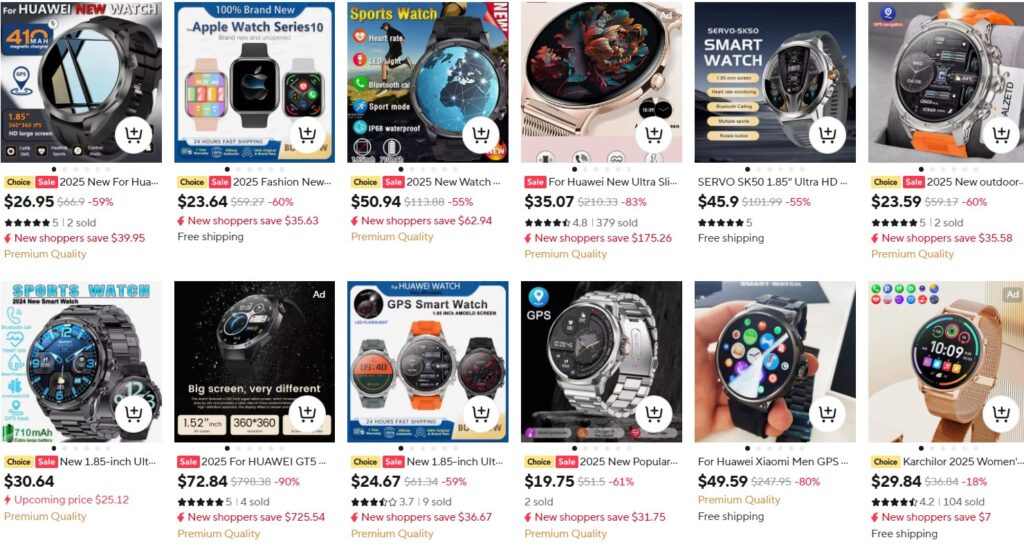Add the $50.94 Sports Watch to cart
This screenshot has height=547, width=1024.
pos(481,135)
